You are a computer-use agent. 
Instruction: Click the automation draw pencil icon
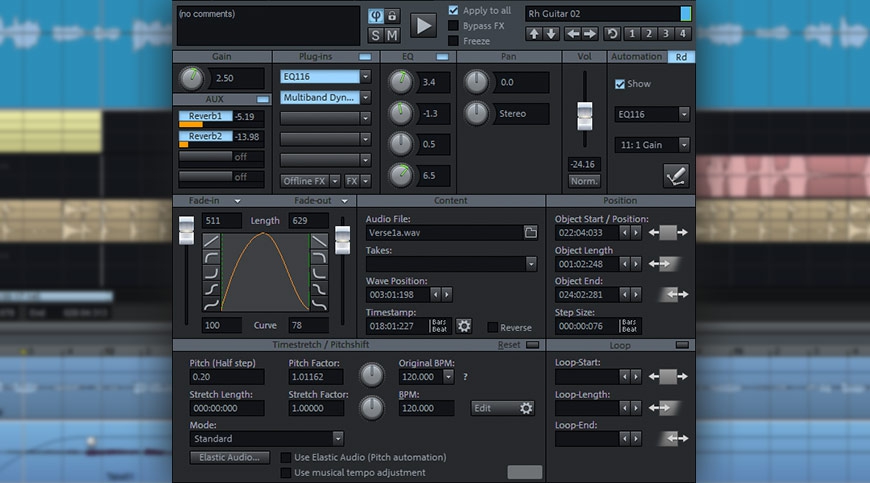[x=677, y=176]
